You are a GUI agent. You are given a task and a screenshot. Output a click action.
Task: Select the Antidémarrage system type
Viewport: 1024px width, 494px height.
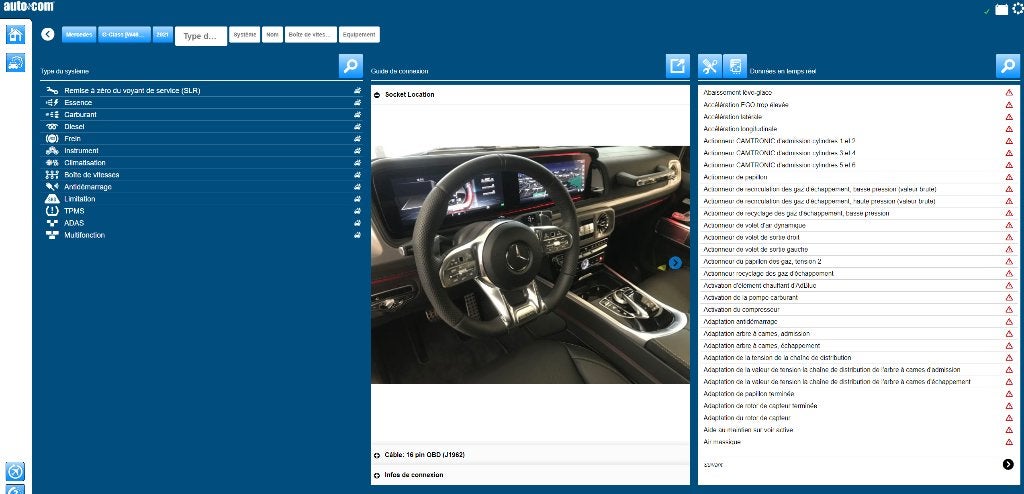[201, 187]
